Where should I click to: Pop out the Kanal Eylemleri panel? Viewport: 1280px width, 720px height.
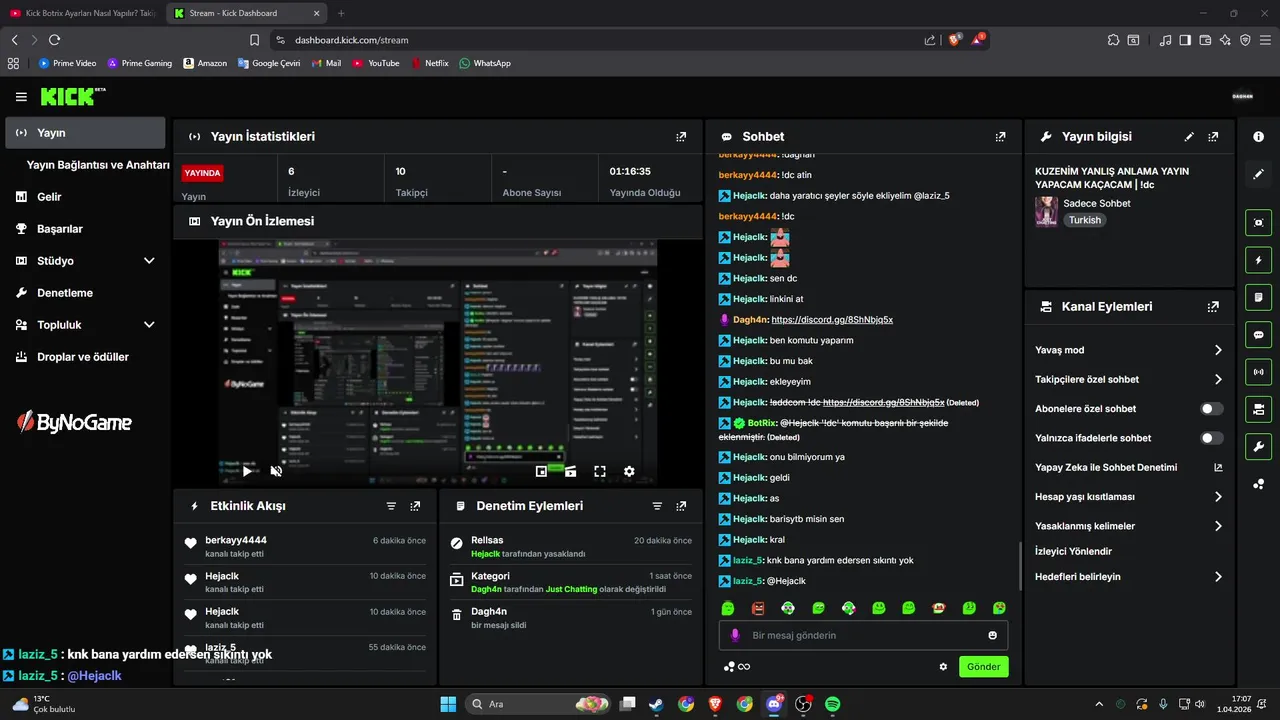pyautogui.click(x=1213, y=307)
